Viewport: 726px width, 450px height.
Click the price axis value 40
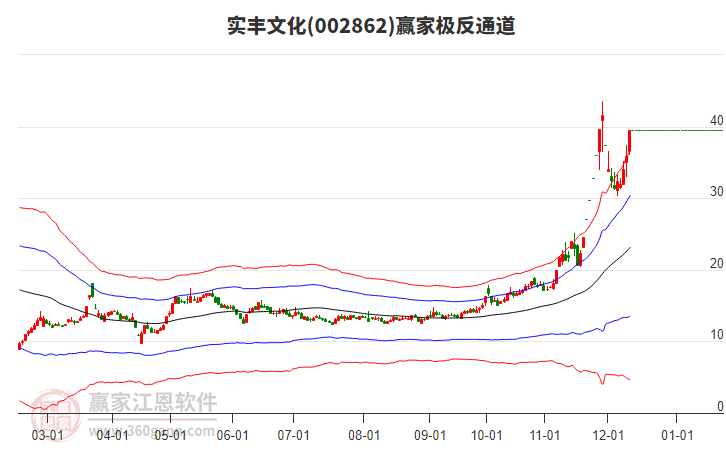click(716, 120)
